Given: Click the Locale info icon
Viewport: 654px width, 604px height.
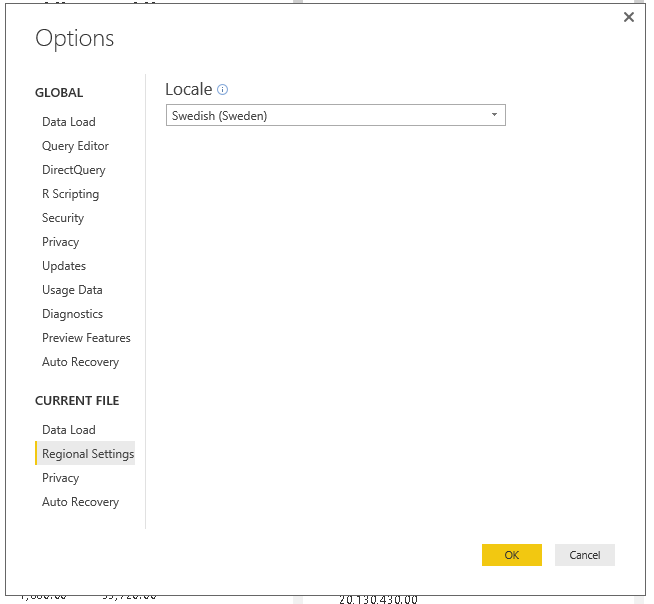Looking at the screenshot, I should click(223, 90).
